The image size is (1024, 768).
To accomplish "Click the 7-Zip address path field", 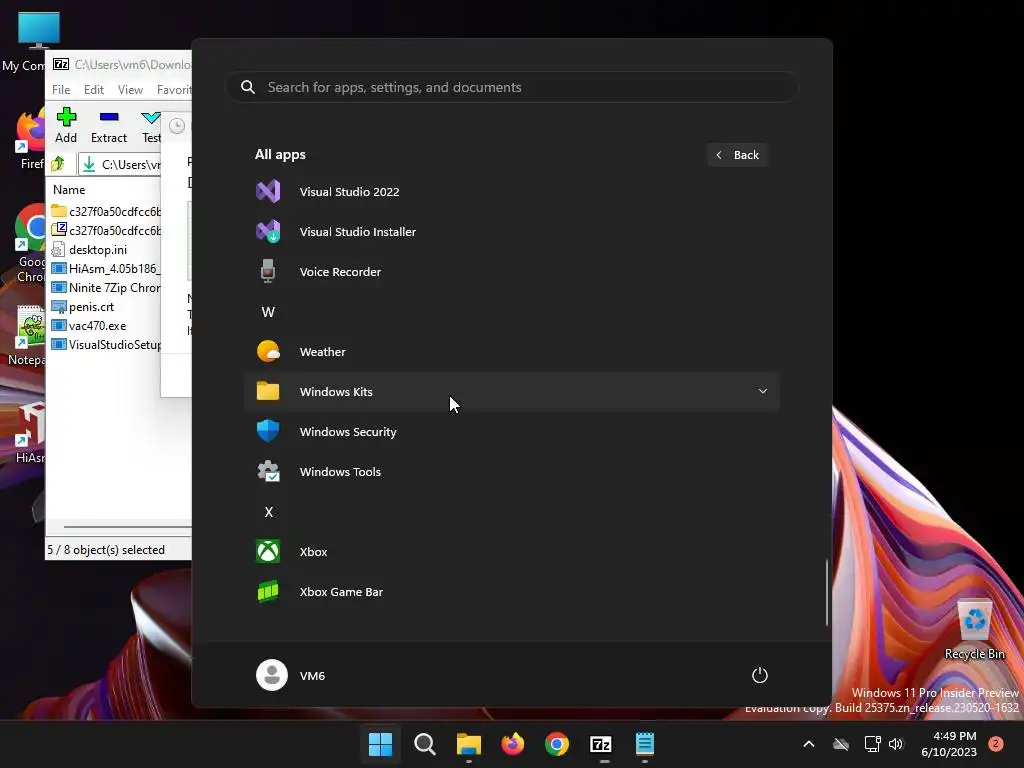I will [x=120, y=164].
